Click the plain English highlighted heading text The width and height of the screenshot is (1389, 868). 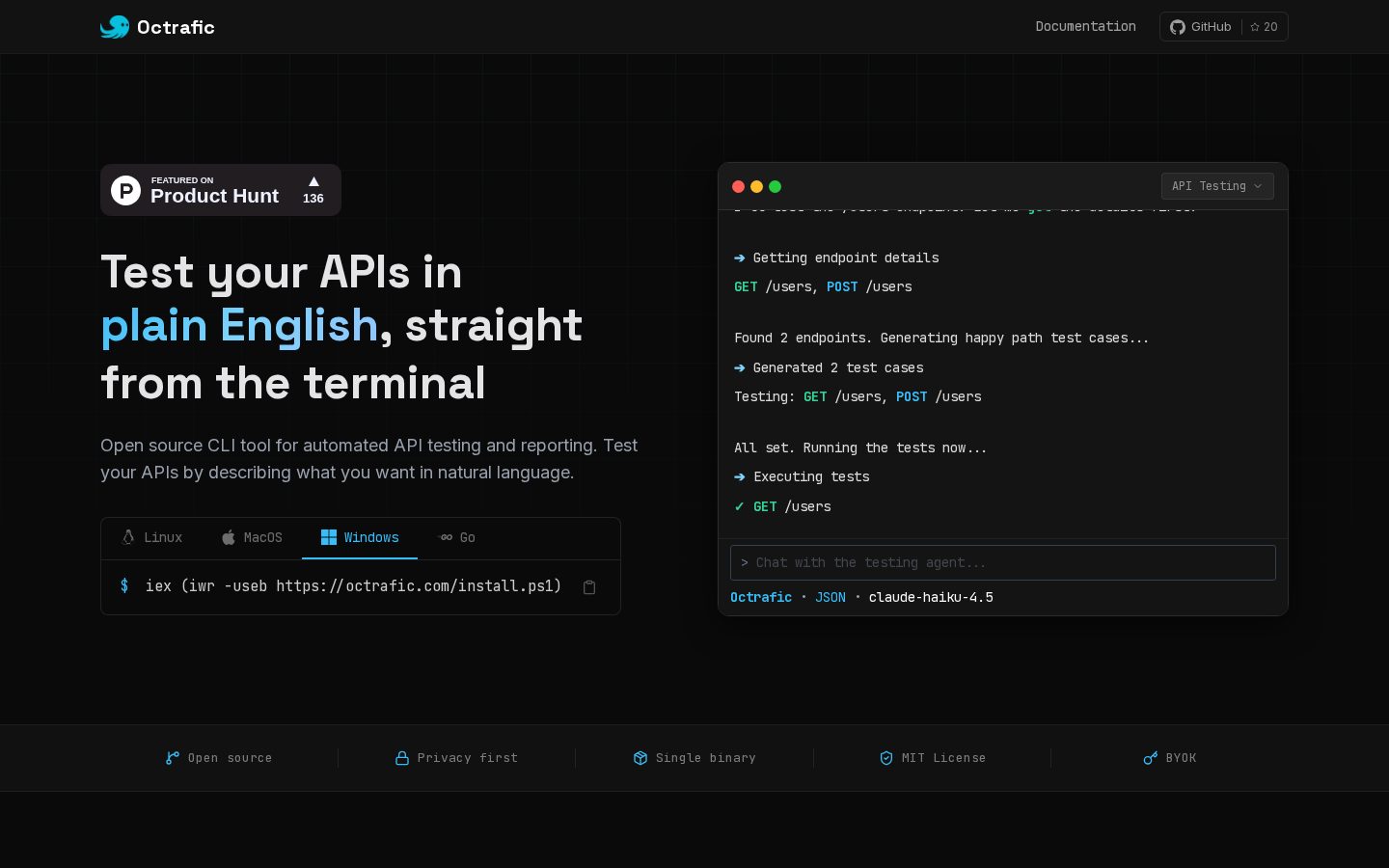pos(239,326)
